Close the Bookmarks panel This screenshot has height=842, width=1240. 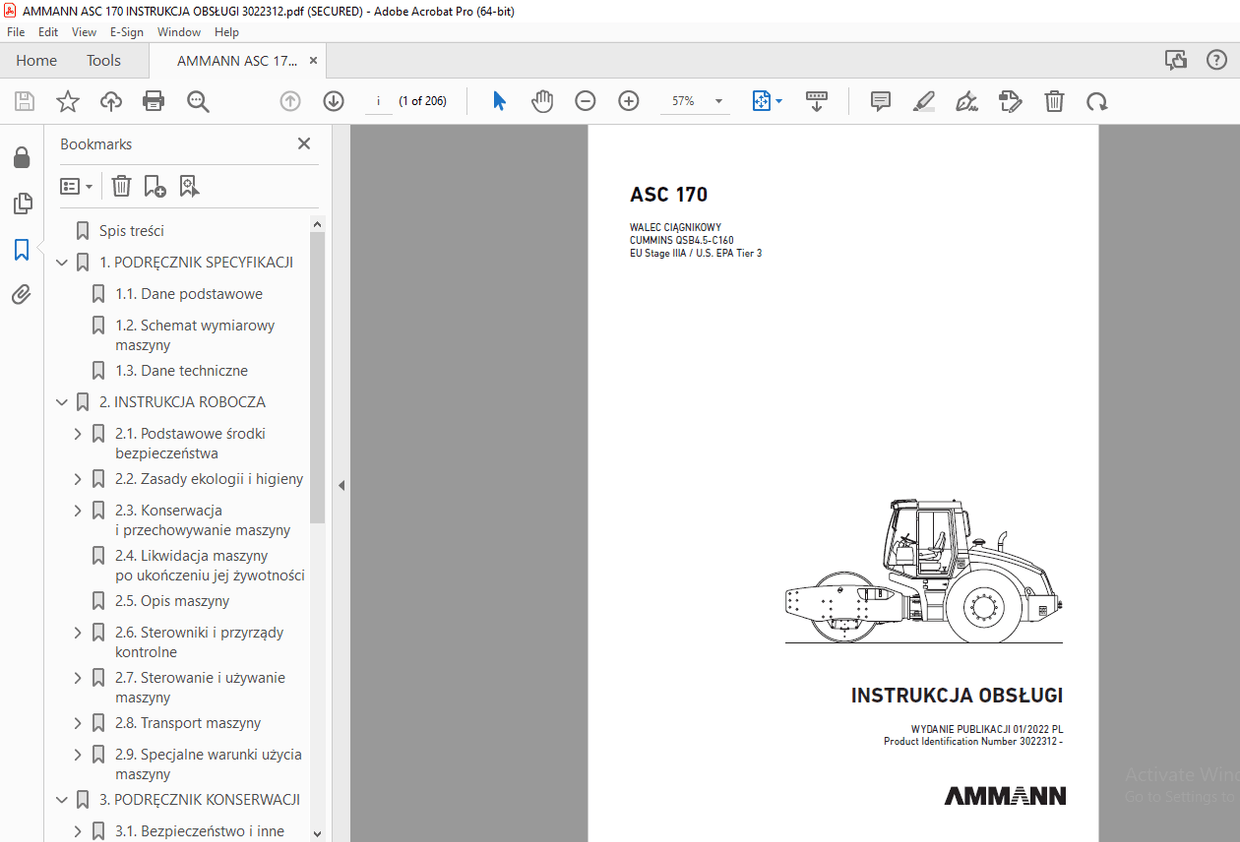point(303,143)
